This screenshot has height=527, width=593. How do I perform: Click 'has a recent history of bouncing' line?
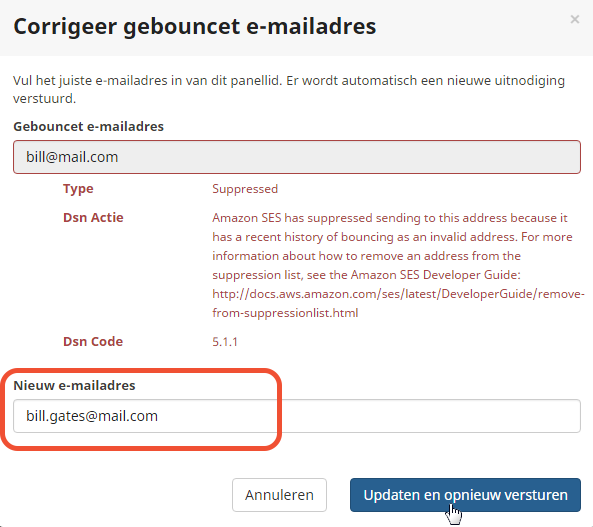click(392, 237)
